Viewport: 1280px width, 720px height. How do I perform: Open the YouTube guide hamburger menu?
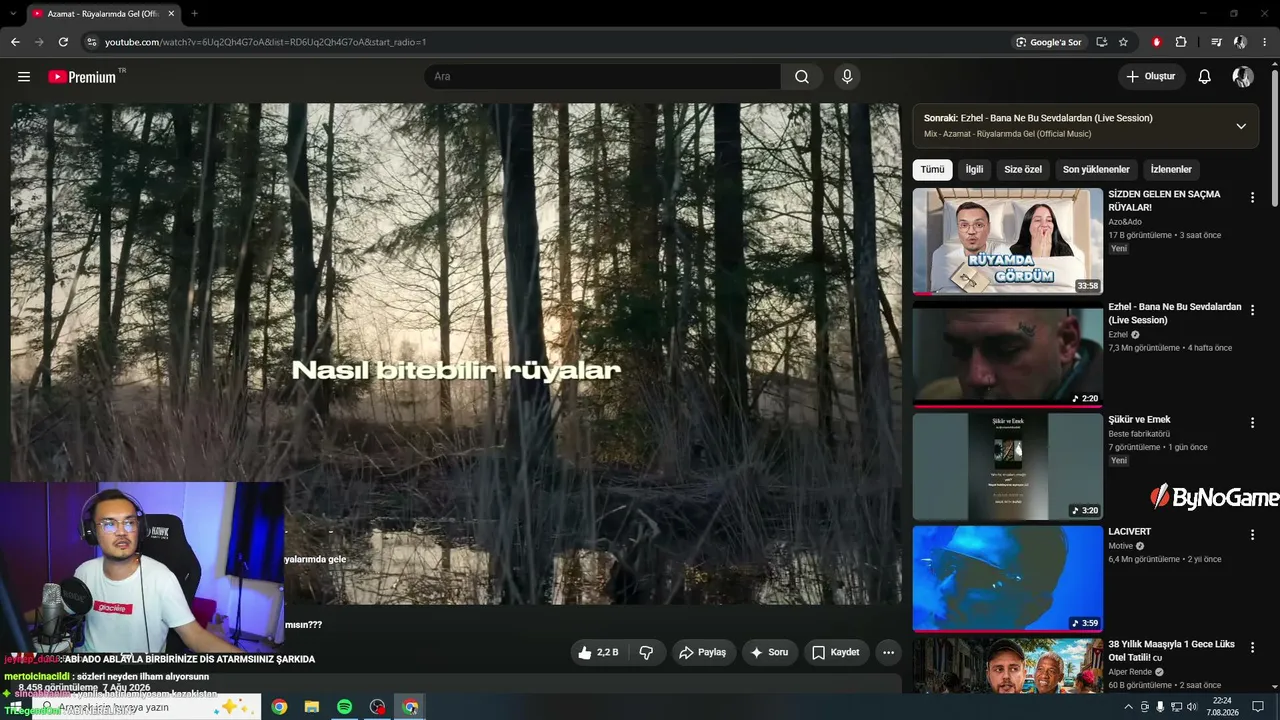[24, 76]
